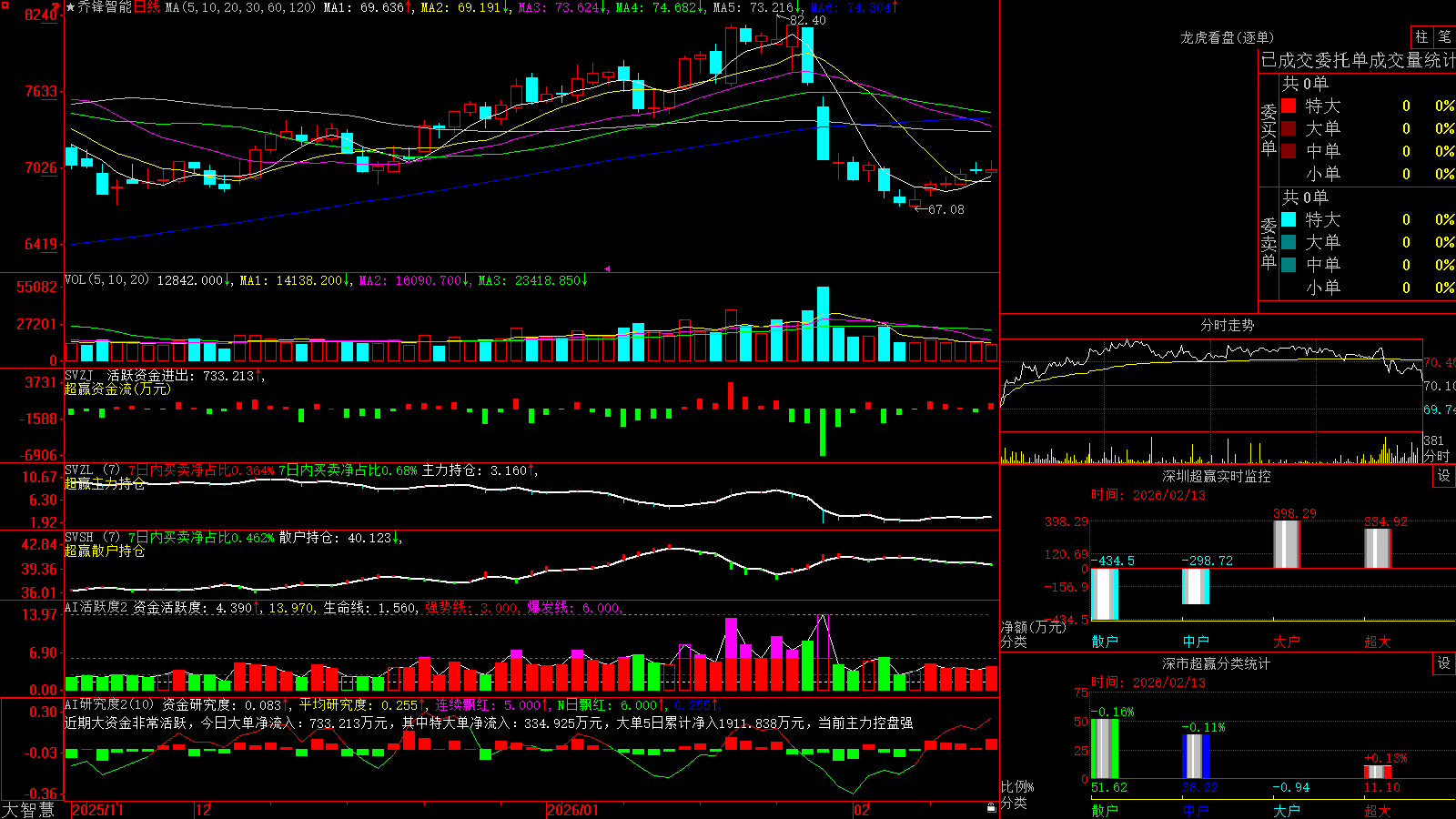The height and width of the screenshot is (819, 1456).
Task: Click the 分时走势 panel title
Action: pos(1227,325)
